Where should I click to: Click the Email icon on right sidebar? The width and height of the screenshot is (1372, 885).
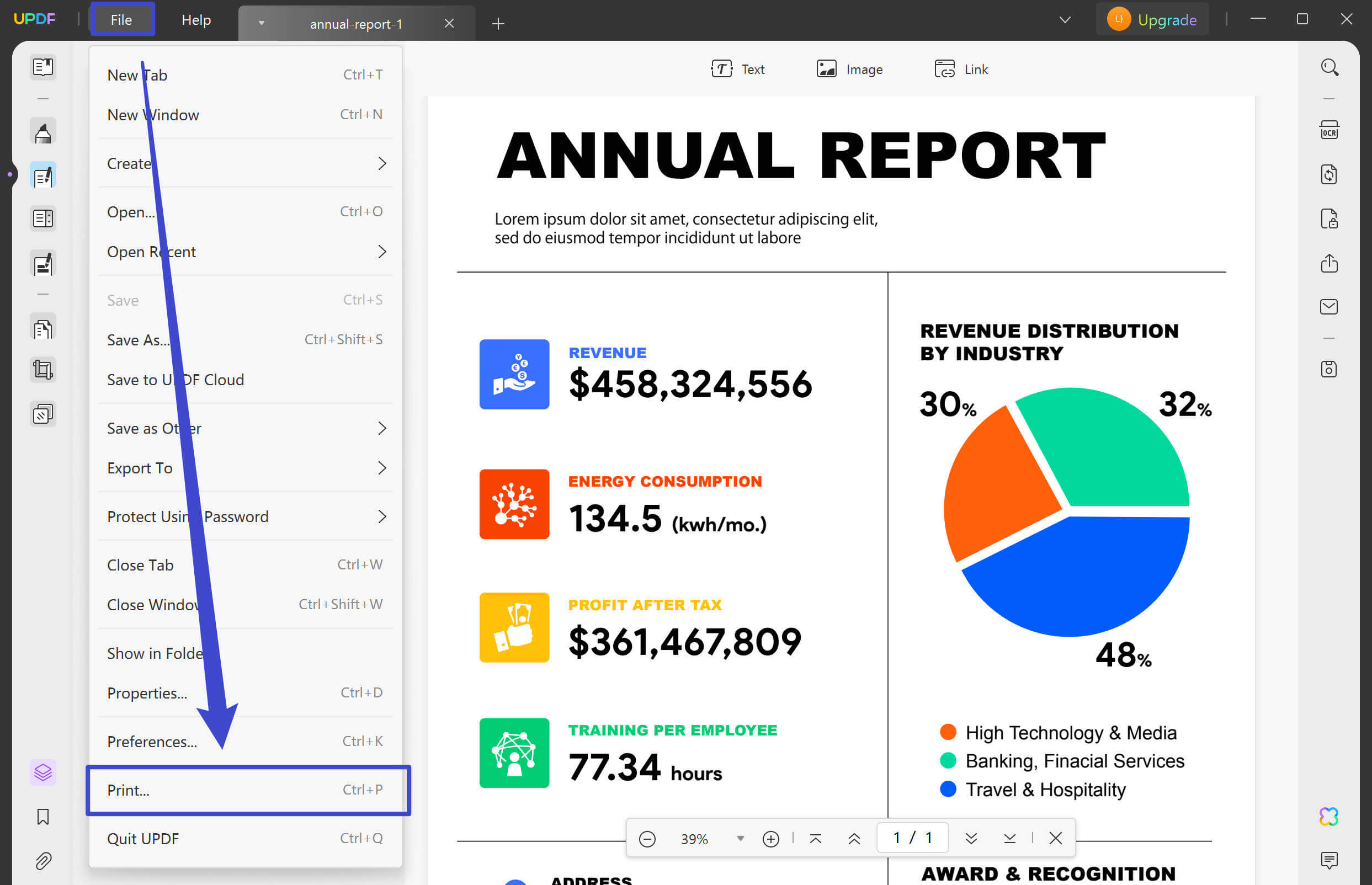coord(1329,306)
